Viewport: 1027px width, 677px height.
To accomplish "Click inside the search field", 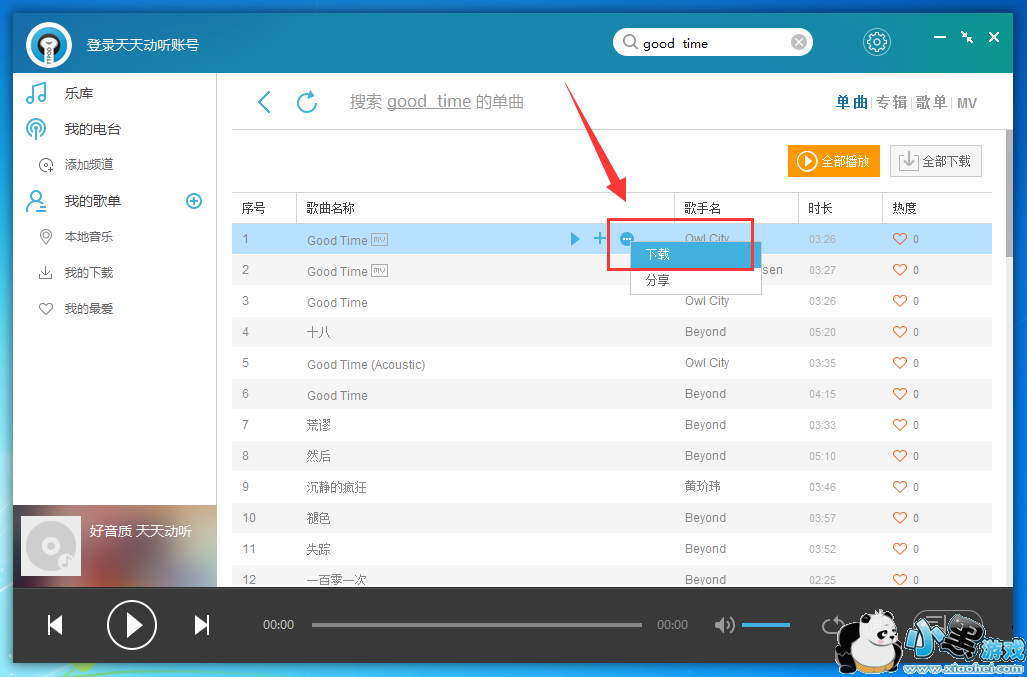I will point(713,43).
